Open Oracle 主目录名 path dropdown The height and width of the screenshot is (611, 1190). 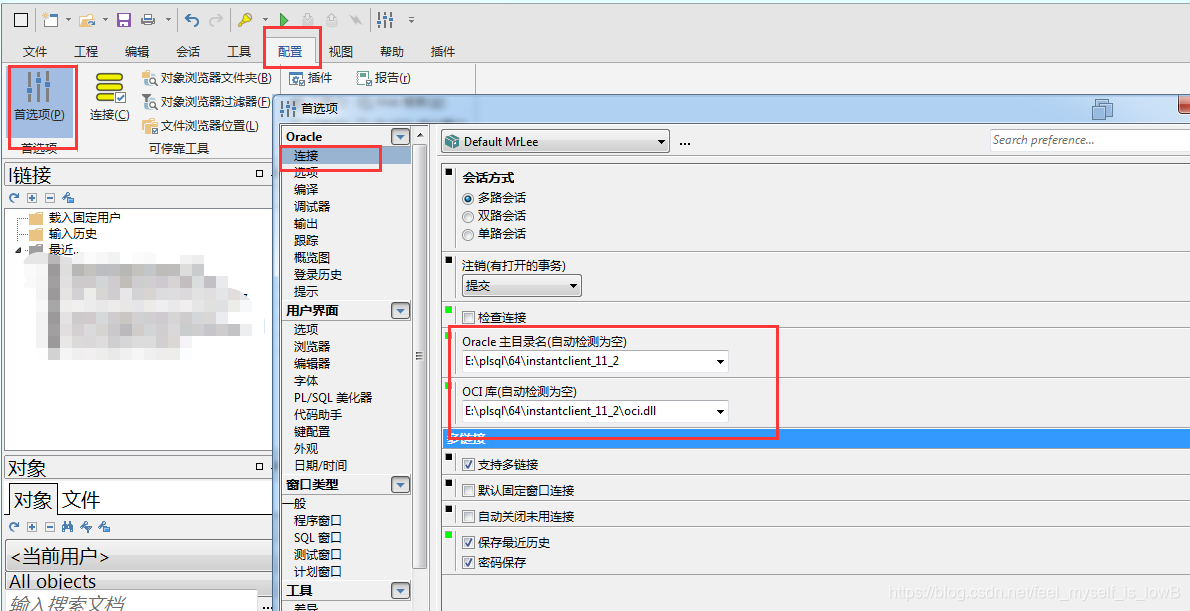[720, 362]
